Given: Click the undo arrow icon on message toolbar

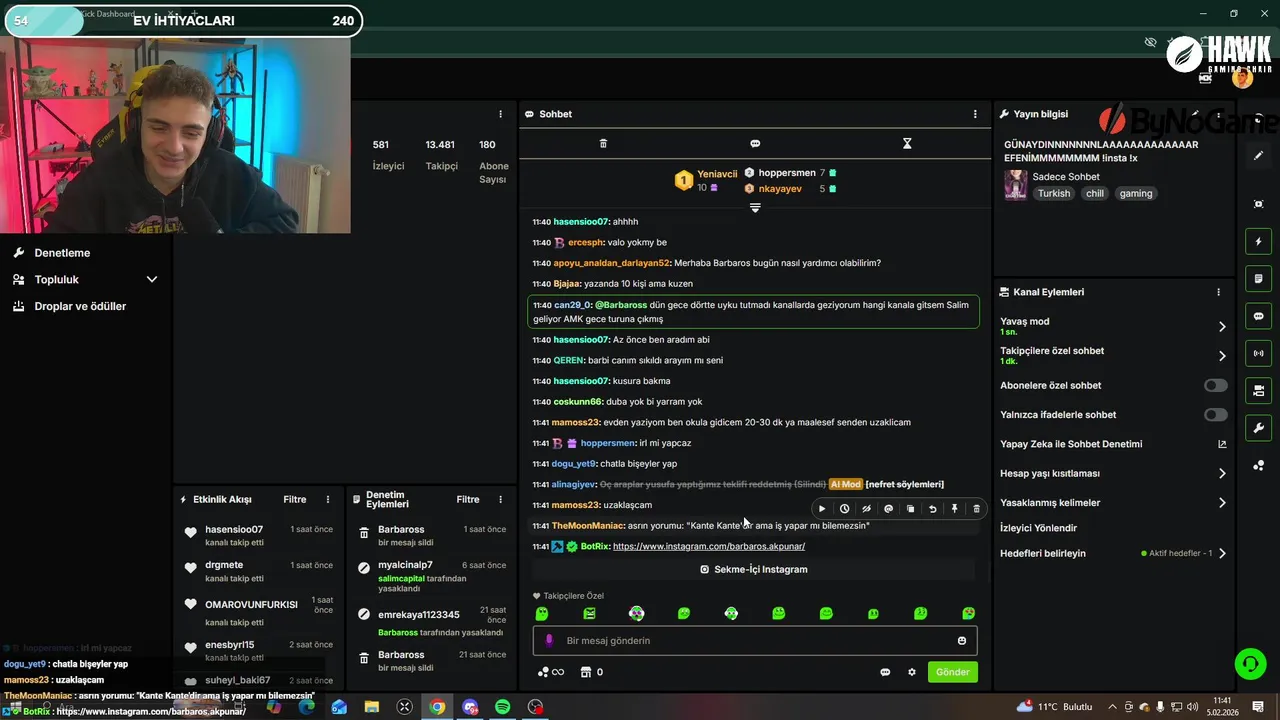Looking at the screenshot, I should click(932, 509).
